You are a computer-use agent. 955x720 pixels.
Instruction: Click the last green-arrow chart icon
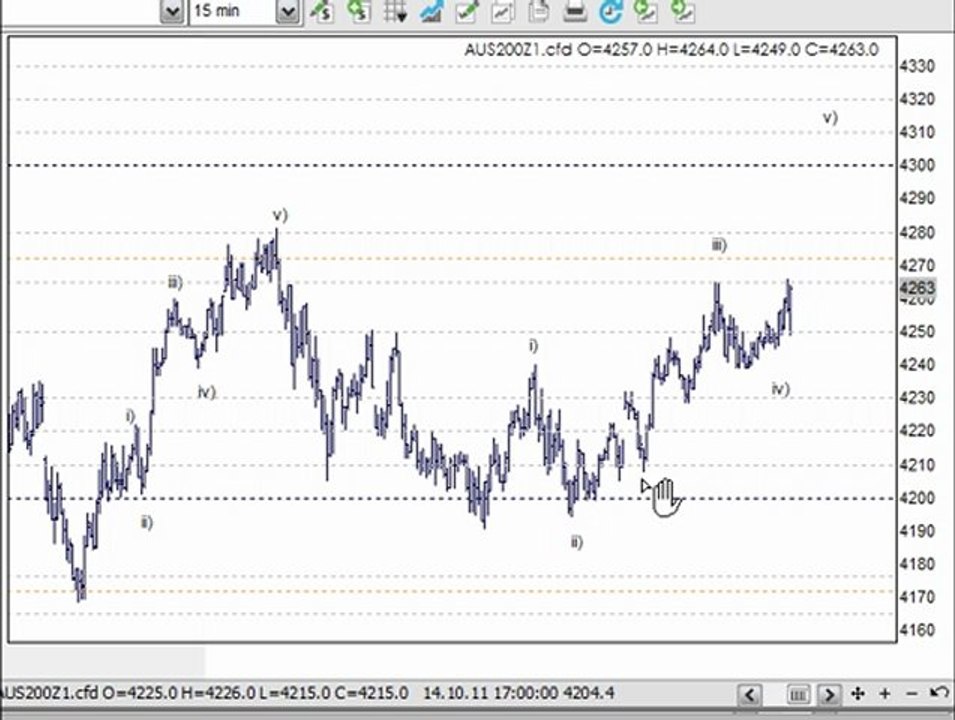click(x=683, y=11)
